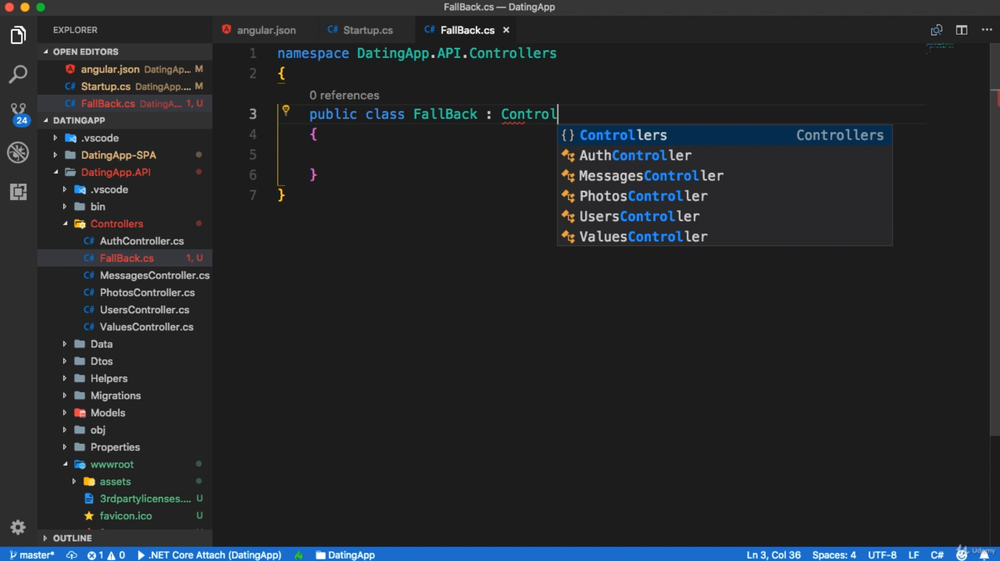Change encoding via UTF-8 status item
The height and width of the screenshot is (561, 1000).
click(882, 555)
